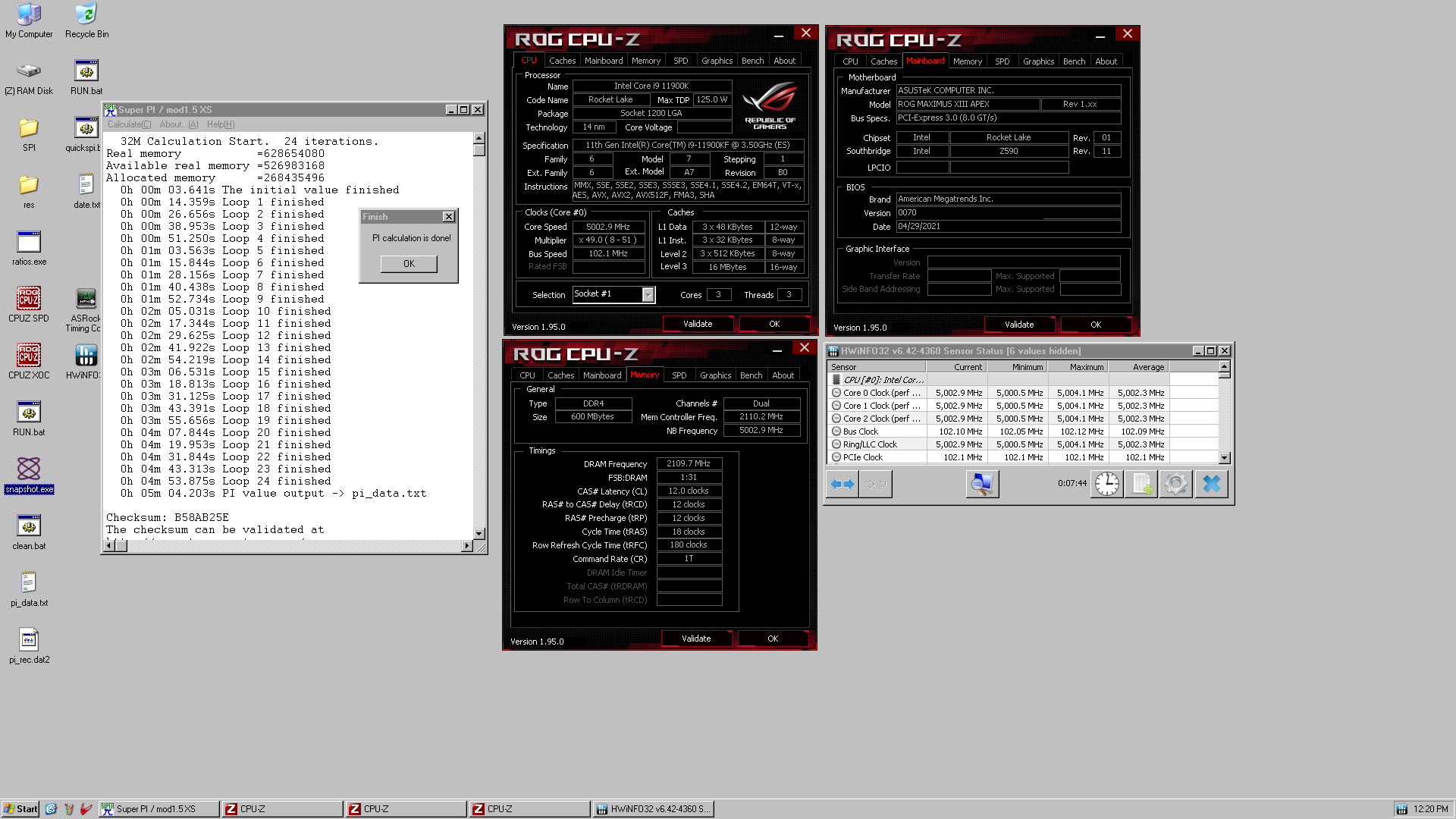Switch to Caches tab in top-left CPU-Z
Viewport: 1456px width, 819px height.
tap(562, 61)
